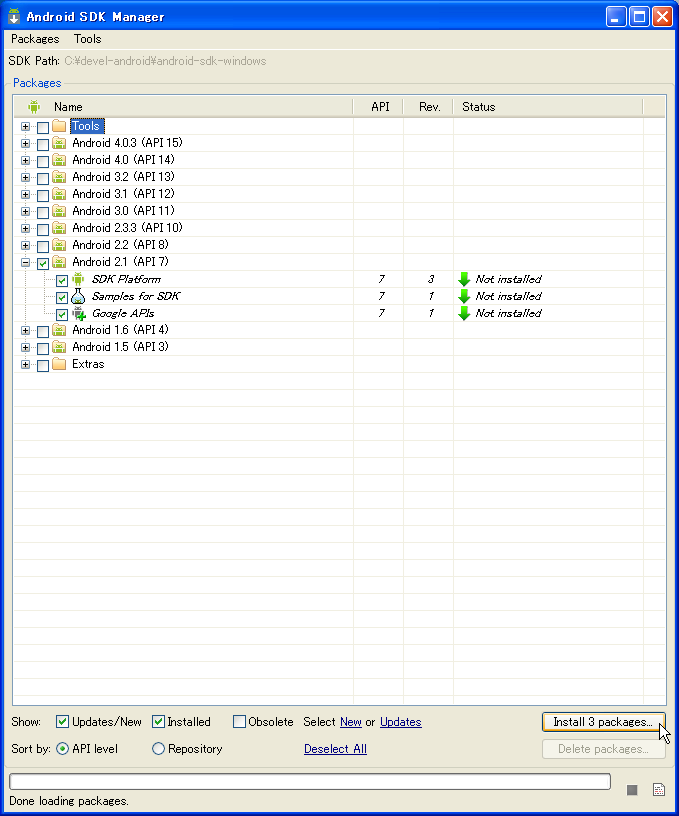Click the stop operation square icon
Viewport: 679px width, 816px height.
[632, 790]
